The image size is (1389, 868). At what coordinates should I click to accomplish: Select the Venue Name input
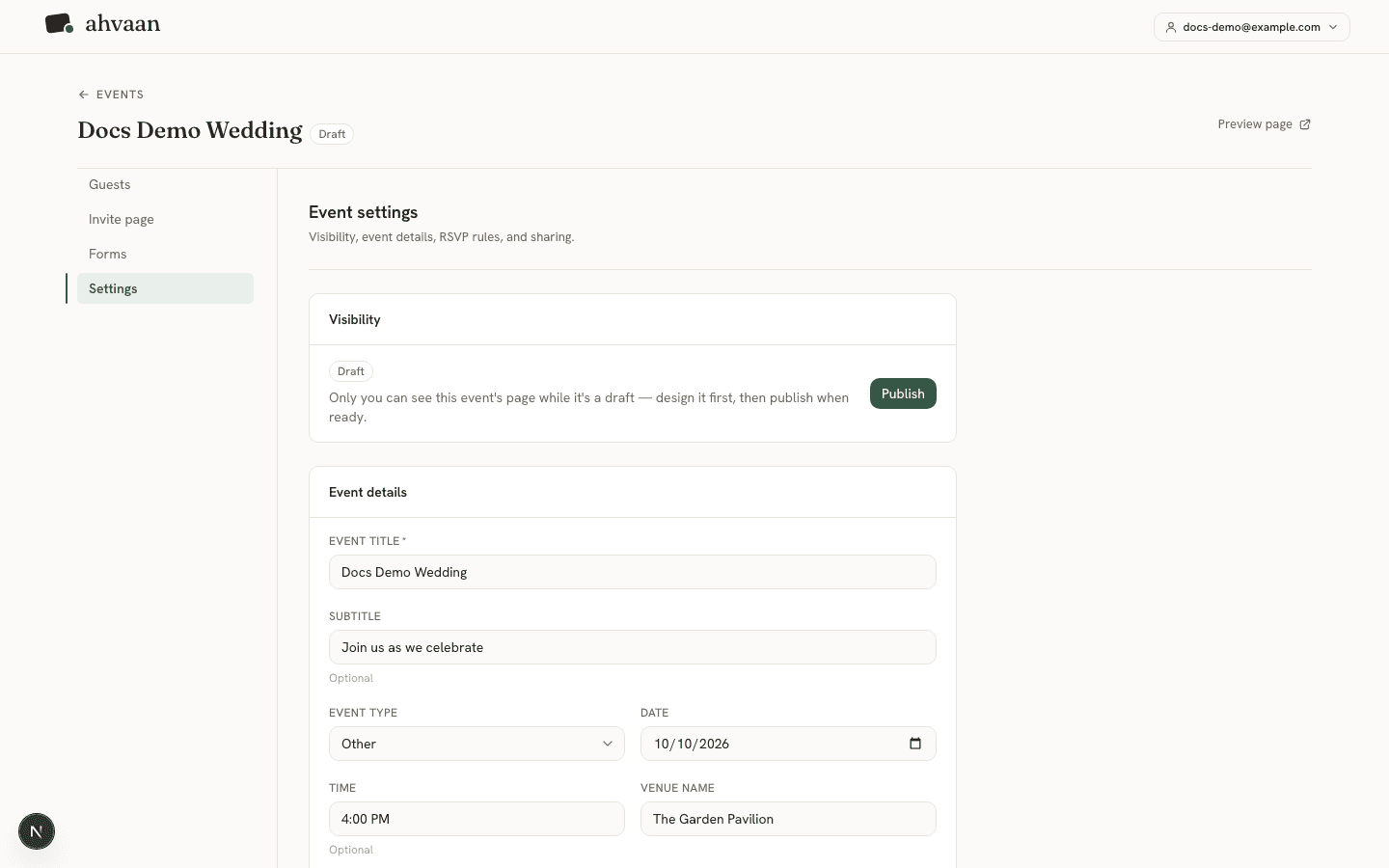pyautogui.click(x=788, y=819)
